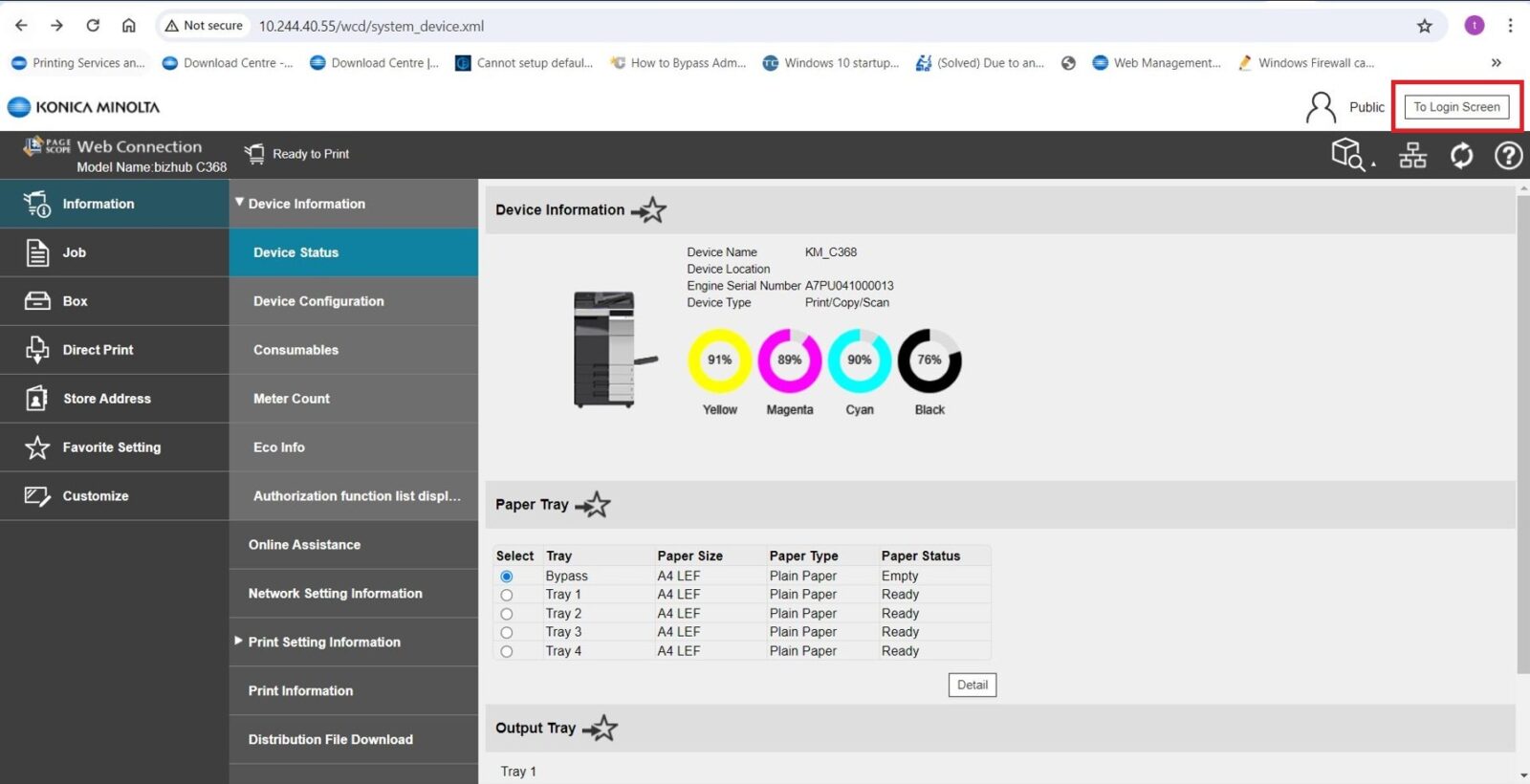The width and height of the screenshot is (1530, 784).
Task: Select the Tray 1 radio button
Action: 507,595
